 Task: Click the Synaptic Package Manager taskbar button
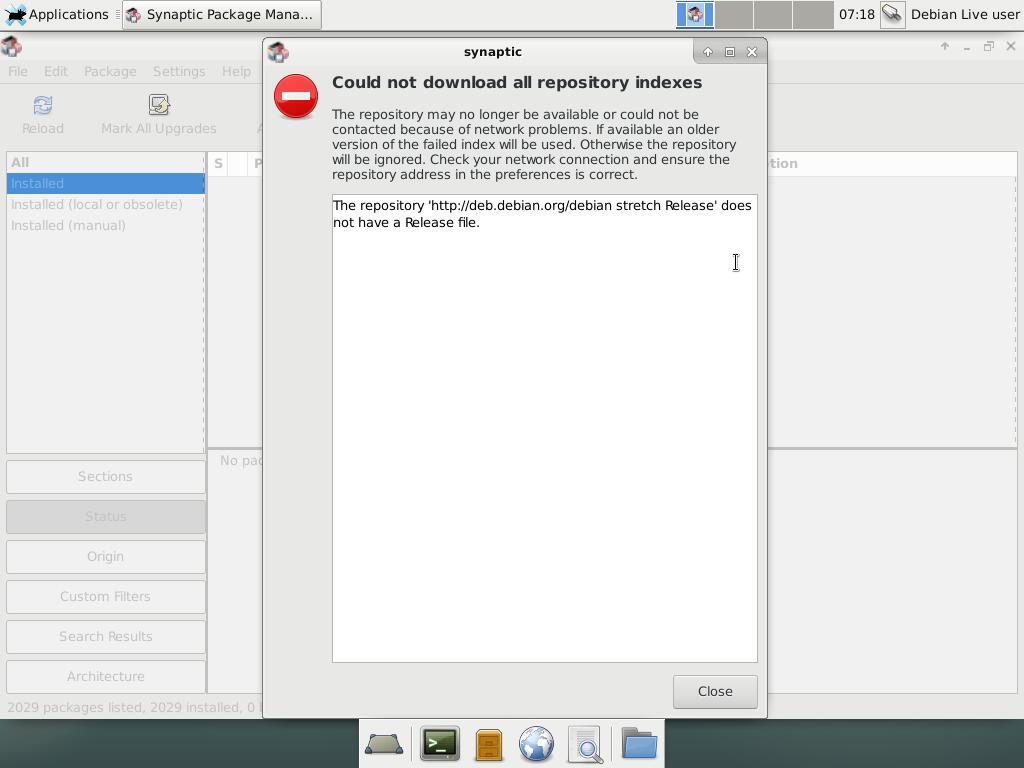[x=222, y=14]
